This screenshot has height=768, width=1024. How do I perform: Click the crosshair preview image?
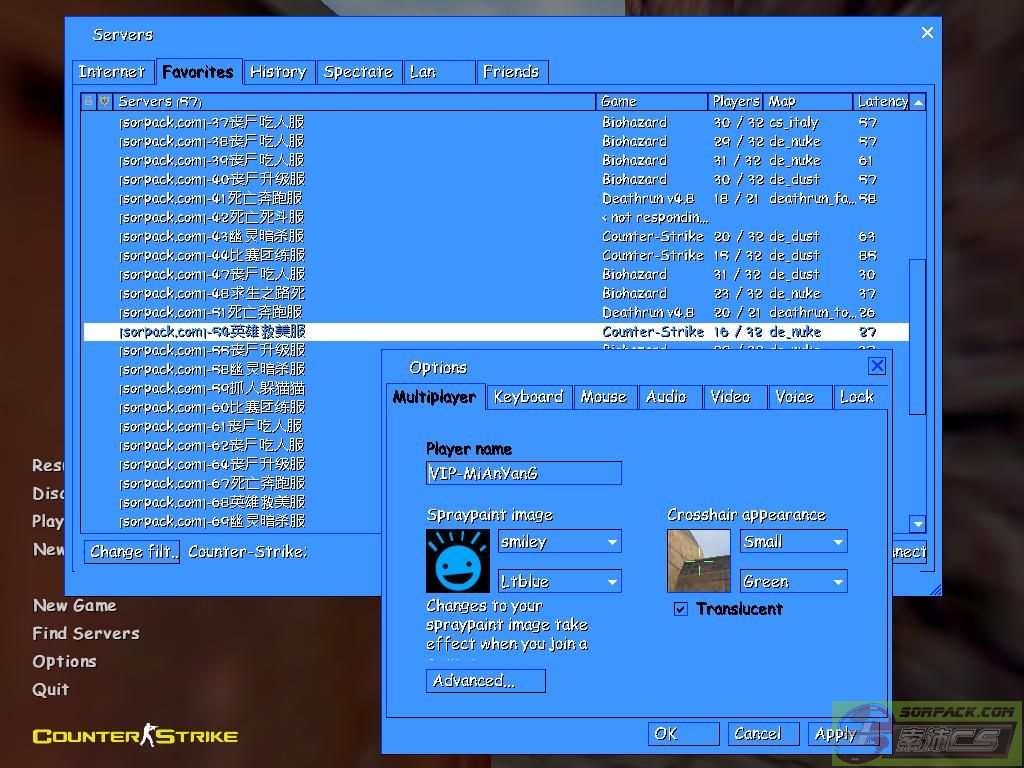(698, 561)
